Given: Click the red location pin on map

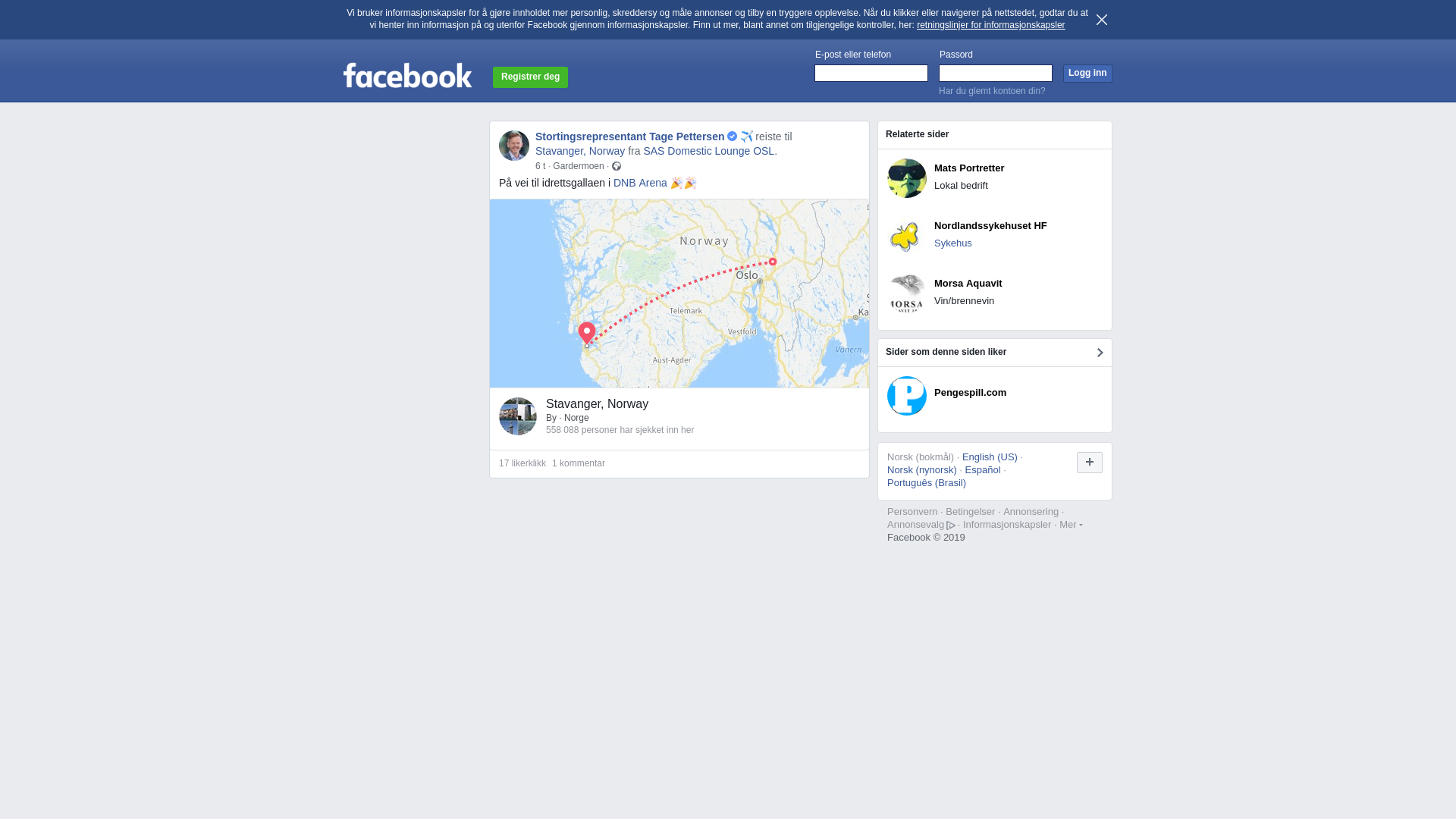Looking at the screenshot, I should (x=587, y=333).
